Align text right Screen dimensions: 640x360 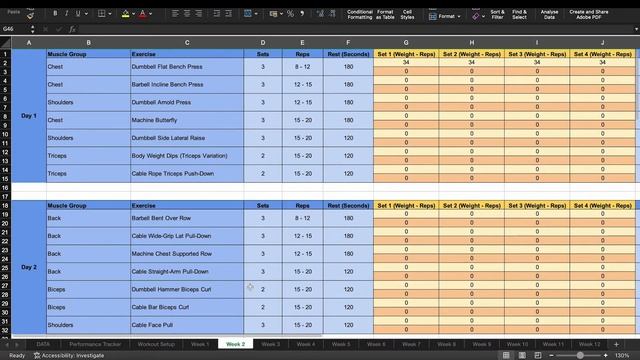[198, 13]
